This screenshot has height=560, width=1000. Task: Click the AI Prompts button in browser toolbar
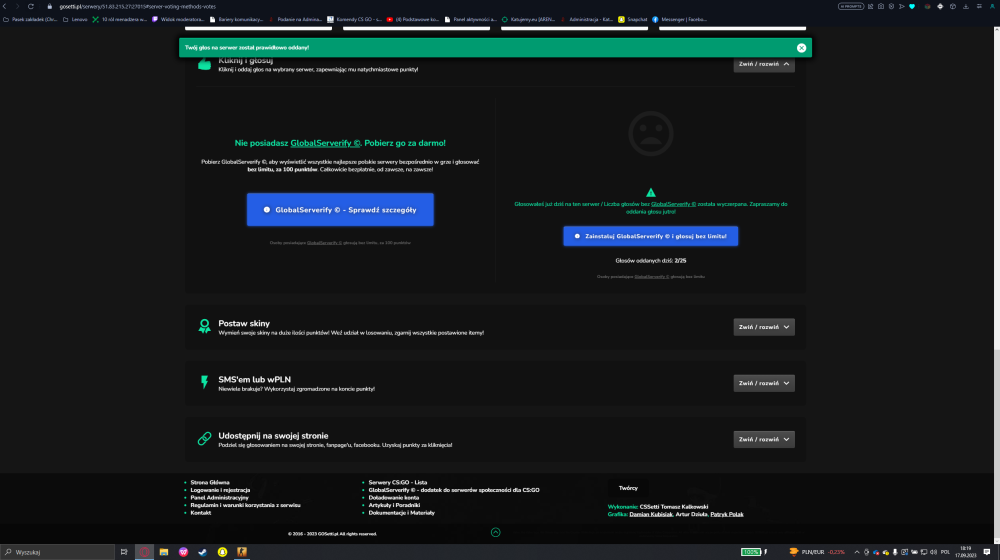851,6
